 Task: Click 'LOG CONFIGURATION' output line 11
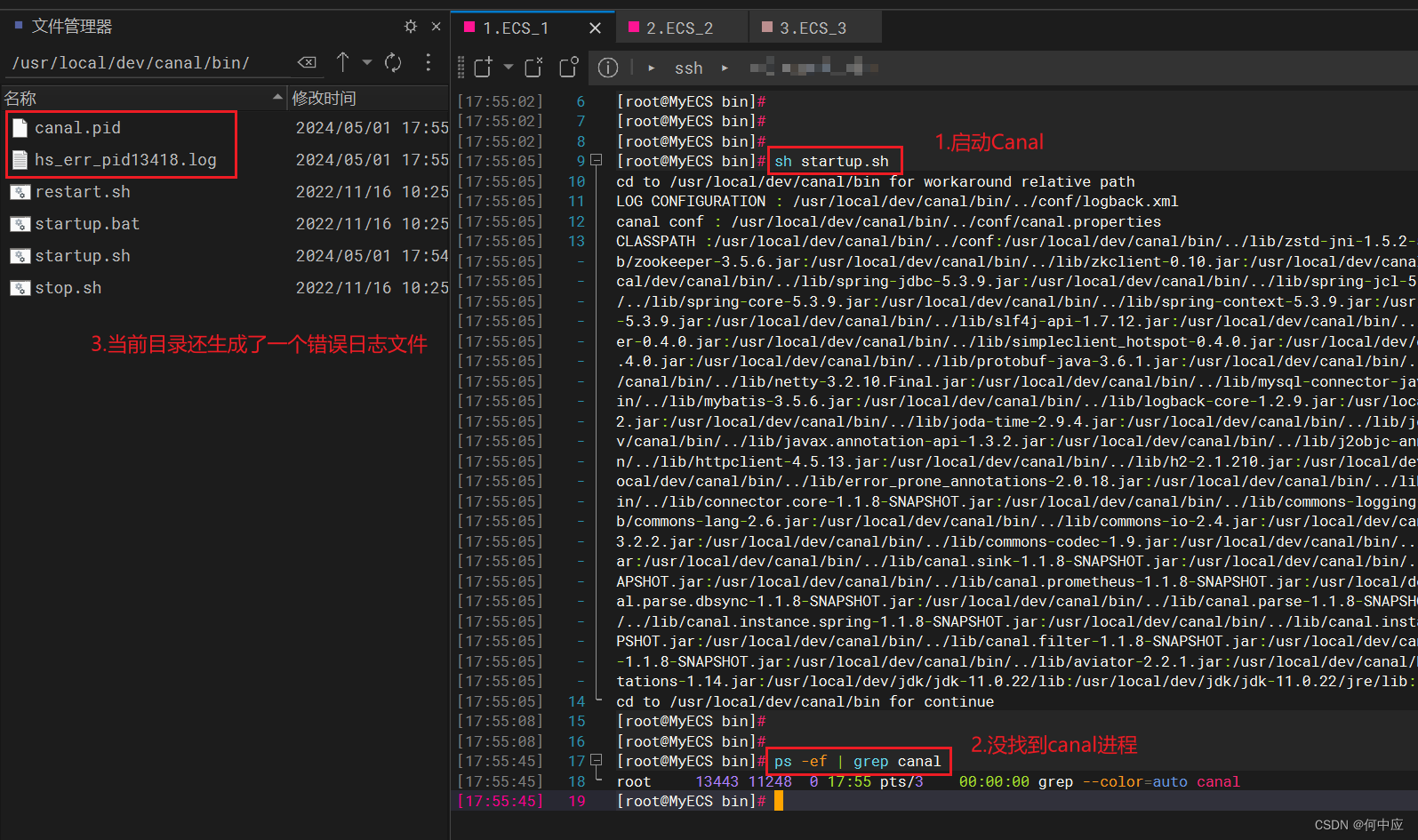click(897, 202)
